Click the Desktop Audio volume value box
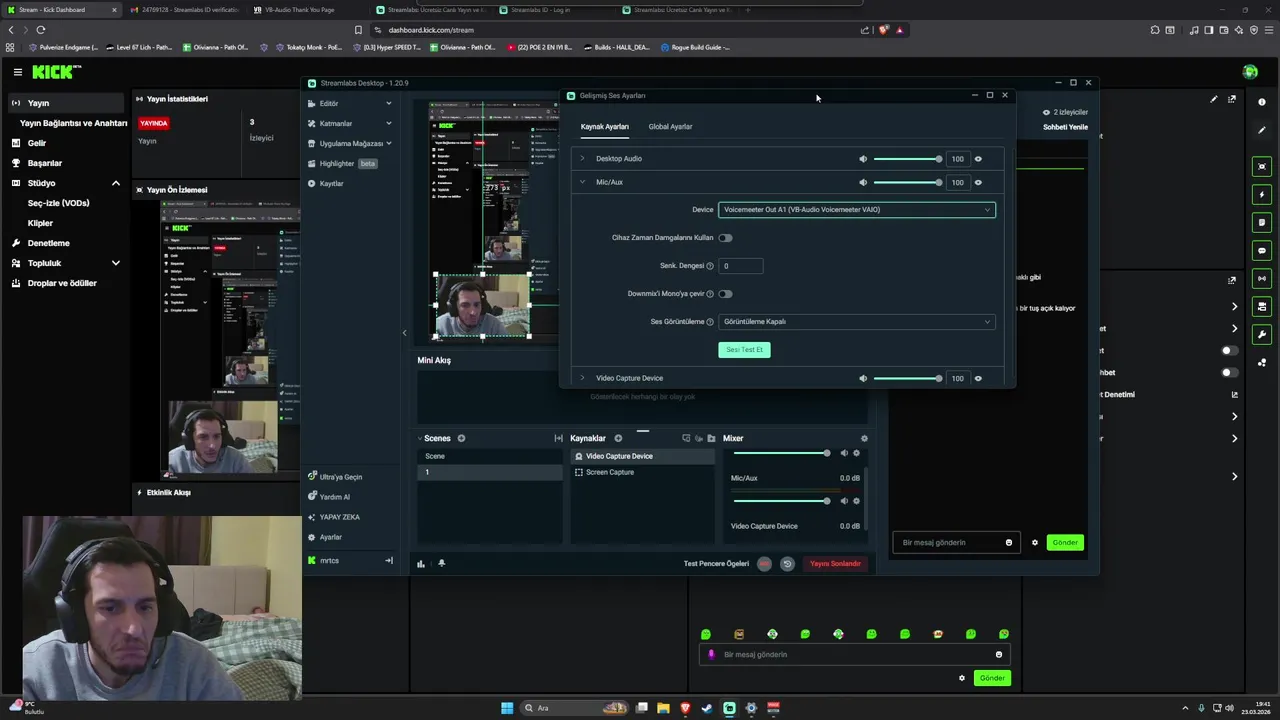Screen dimensions: 1280x720 pos(958,159)
